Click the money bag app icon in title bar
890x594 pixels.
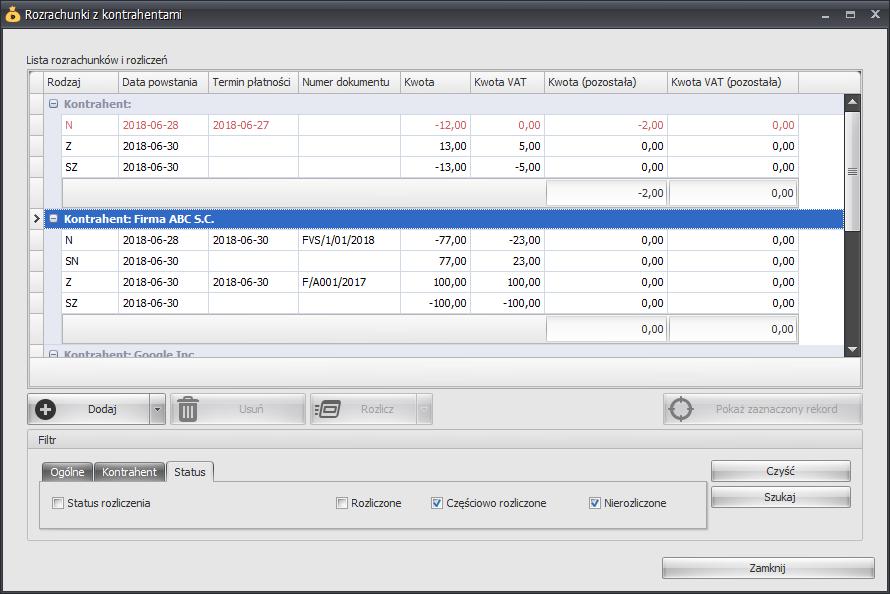tap(12, 14)
